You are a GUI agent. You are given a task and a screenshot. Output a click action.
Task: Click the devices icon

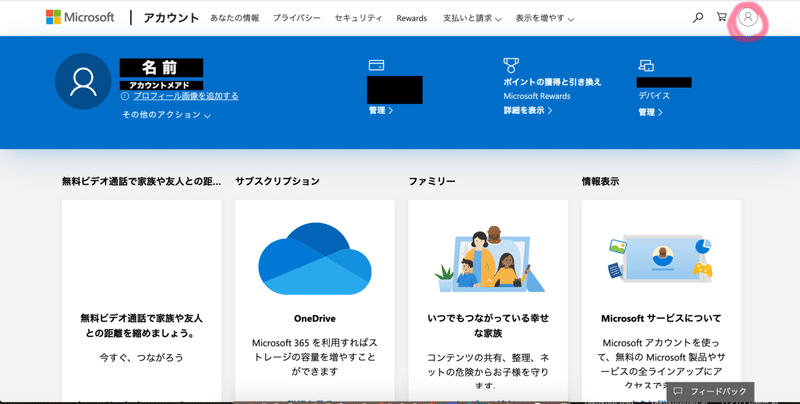pyautogui.click(x=646, y=65)
